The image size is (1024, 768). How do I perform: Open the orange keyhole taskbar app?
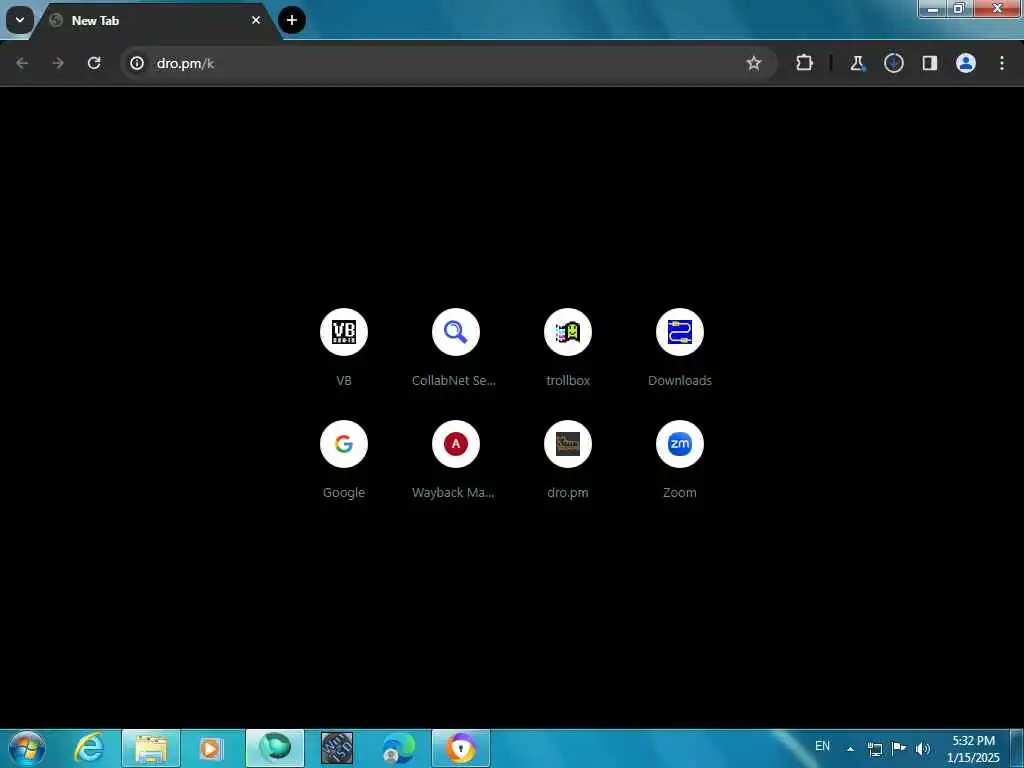[x=461, y=748]
